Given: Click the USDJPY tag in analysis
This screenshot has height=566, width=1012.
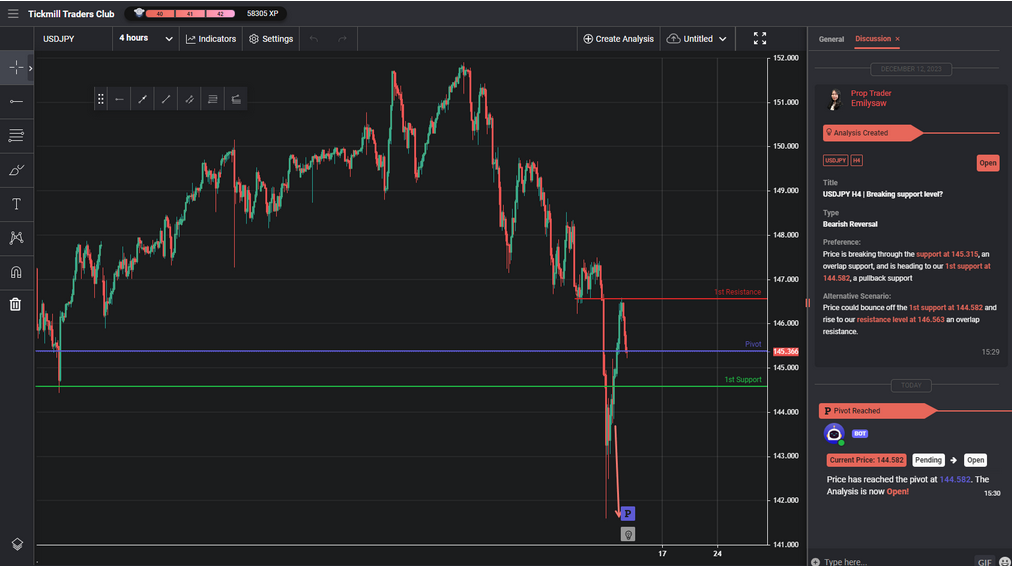Looking at the screenshot, I should (x=835, y=160).
